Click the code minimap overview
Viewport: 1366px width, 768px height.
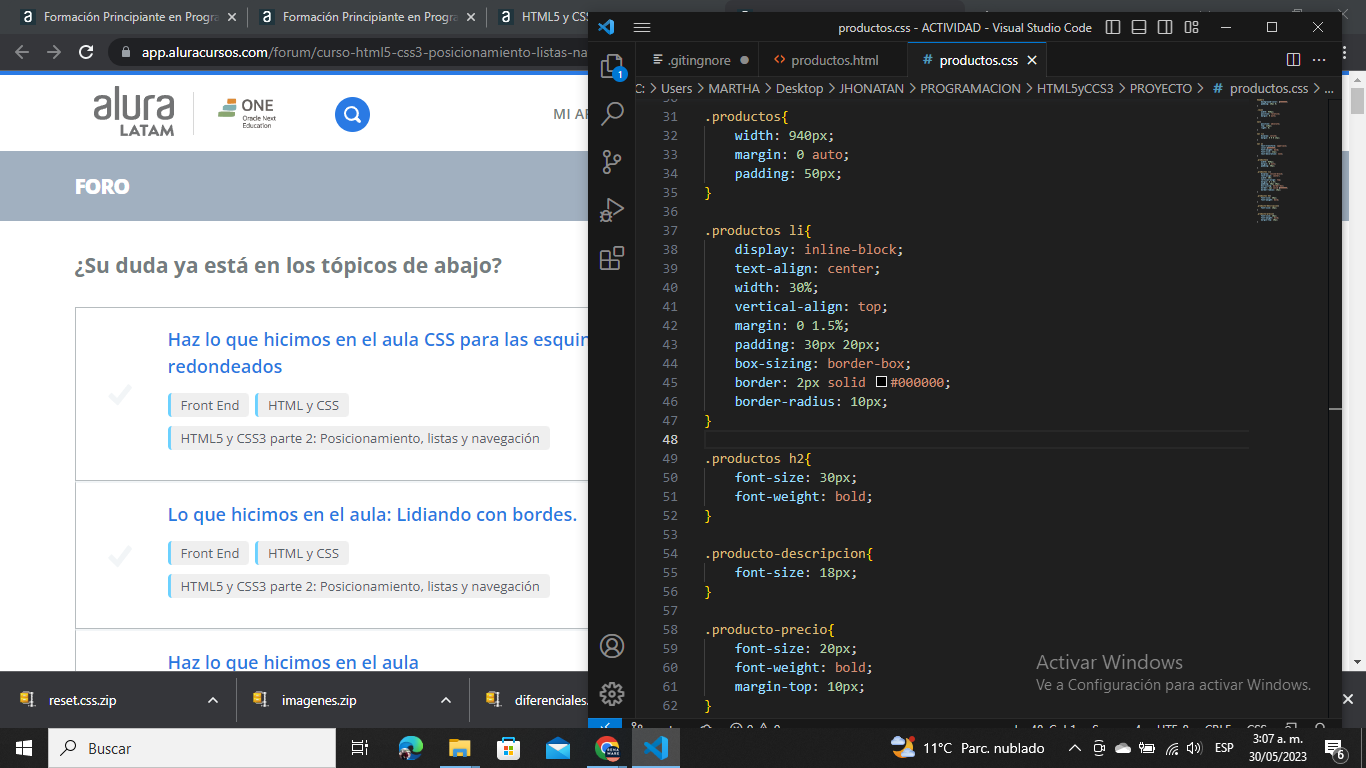tap(1272, 160)
